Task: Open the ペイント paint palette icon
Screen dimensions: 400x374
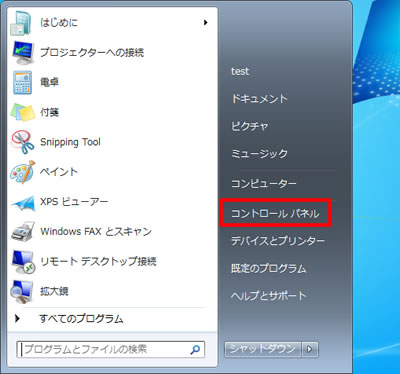Action: [x=23, y=172]
